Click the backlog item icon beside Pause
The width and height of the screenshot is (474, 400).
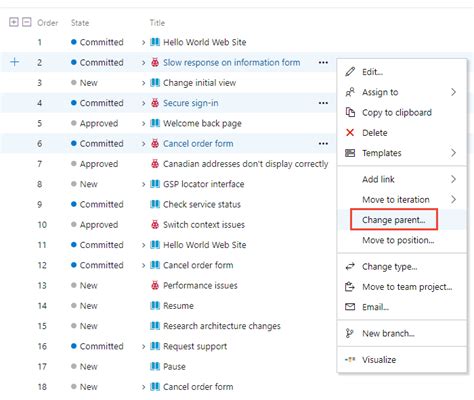coord(155,366)
